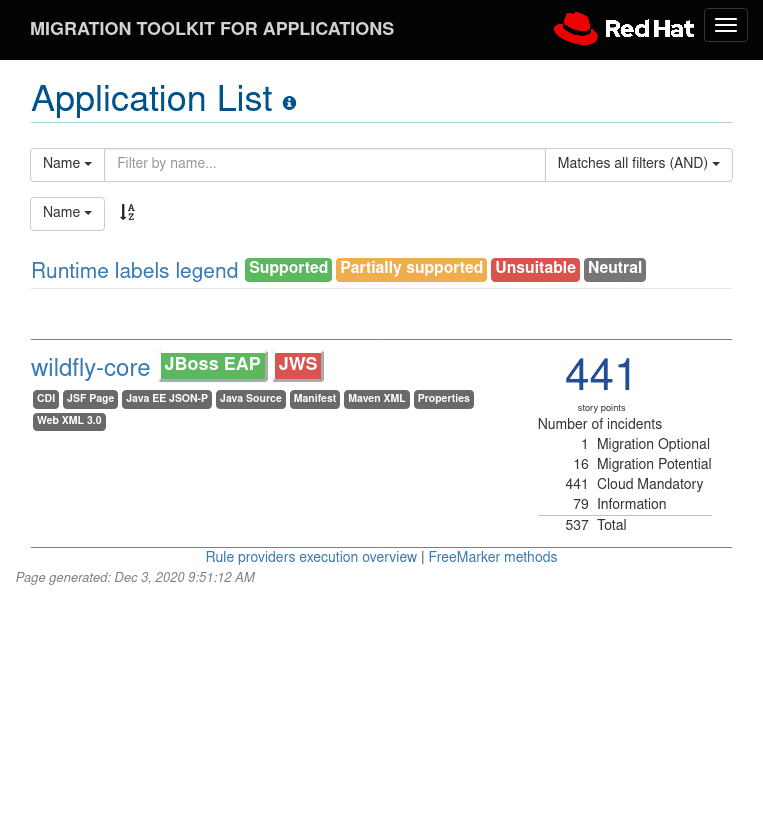The height and width of the screenshot is (837, 763).
Task: Click the JWS runtime label
Action: (x=298, y=366)
